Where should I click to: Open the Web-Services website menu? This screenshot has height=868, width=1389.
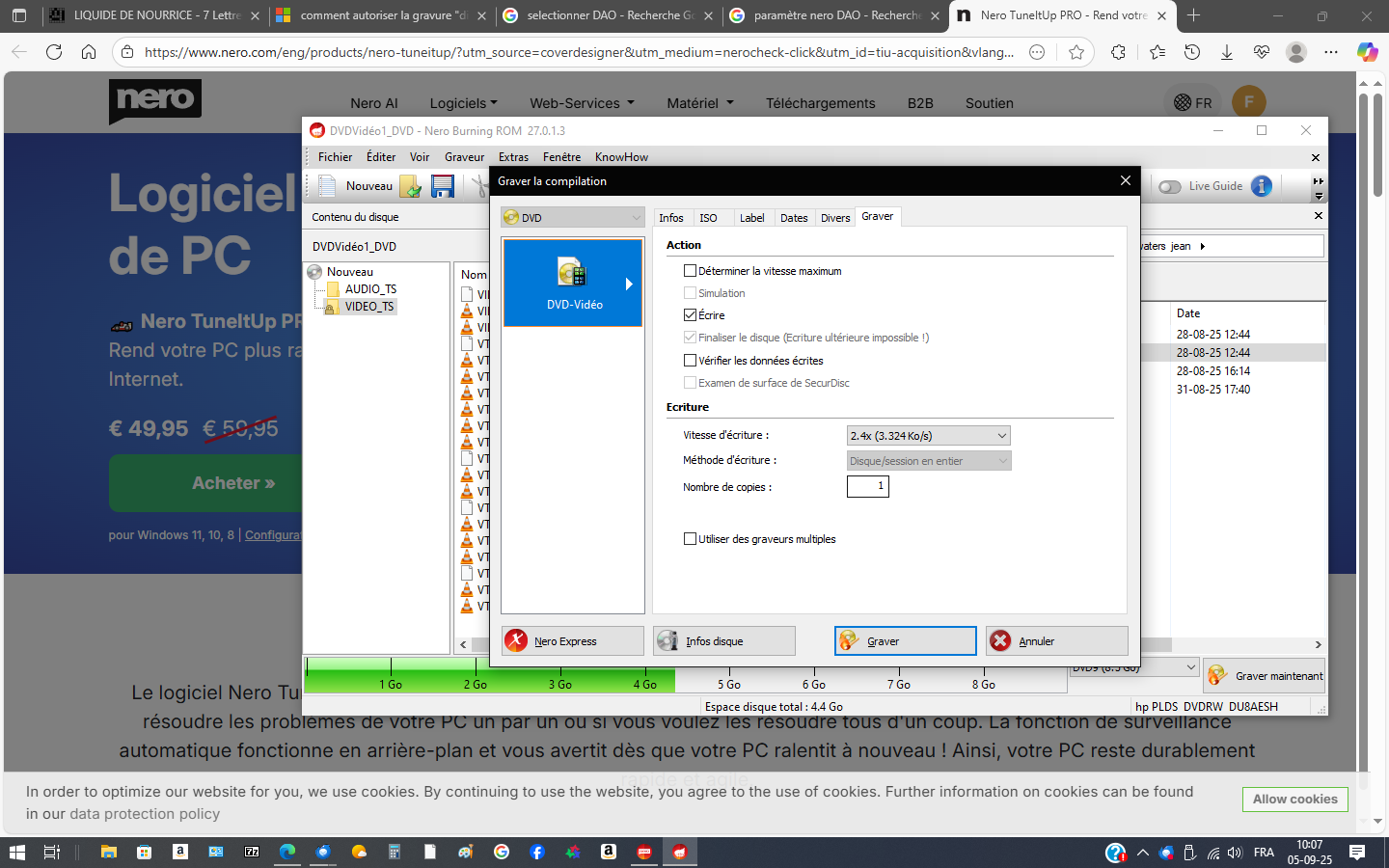[x=582, y=103]
